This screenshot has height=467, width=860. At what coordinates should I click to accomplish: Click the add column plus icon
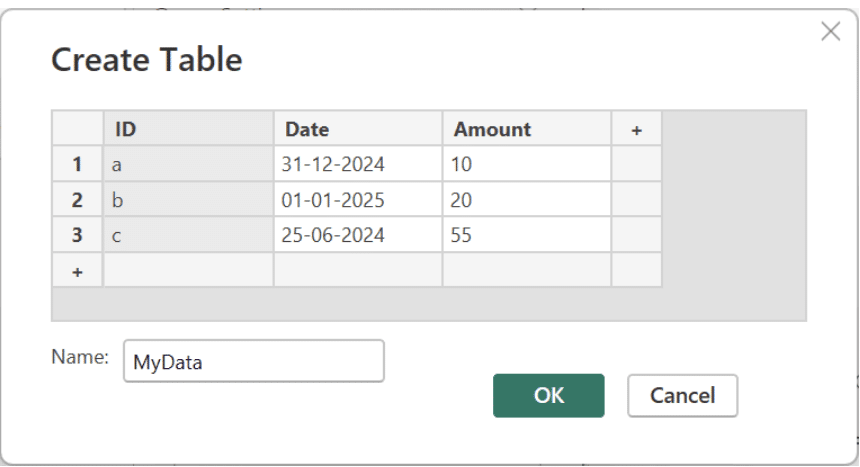click(x=636, y=130)
